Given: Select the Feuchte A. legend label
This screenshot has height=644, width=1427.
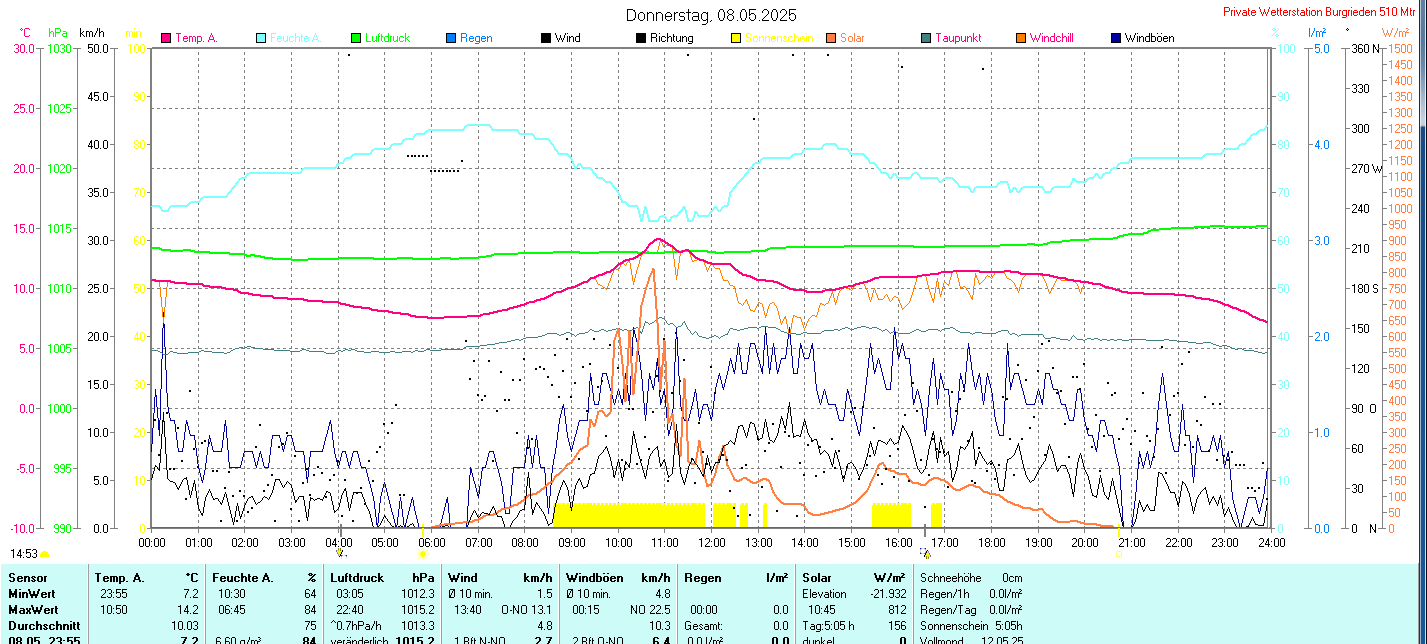Looking at the screenshot, I should [x=297, y=38].
